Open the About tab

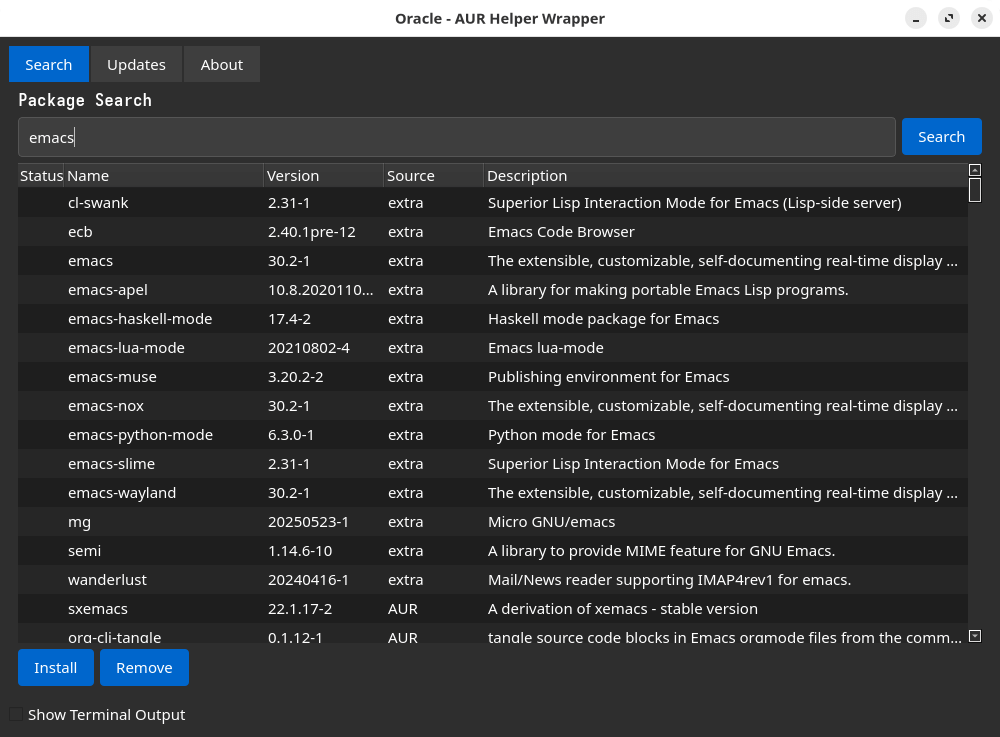pyautogui.click(x=221, y=64)
